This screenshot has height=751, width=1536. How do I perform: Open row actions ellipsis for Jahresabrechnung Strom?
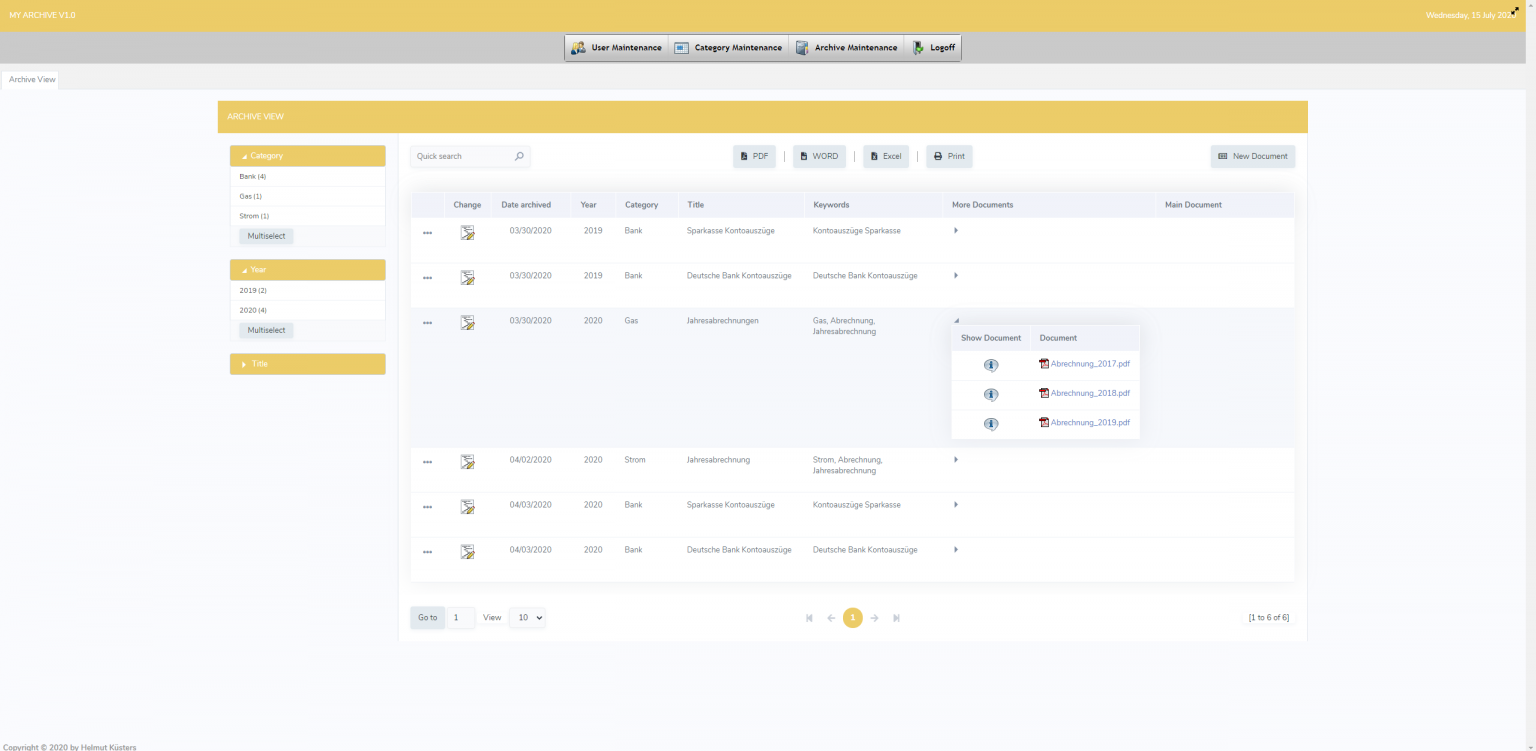[x=428, y=461]
